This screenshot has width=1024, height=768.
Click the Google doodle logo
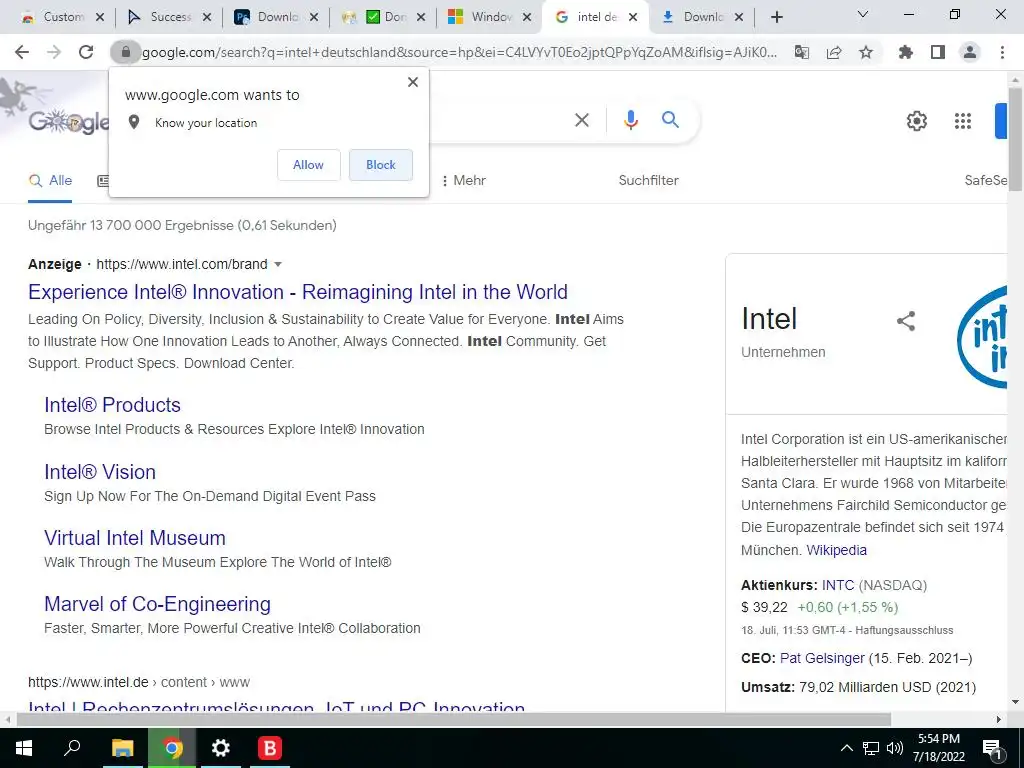click(x=69, y=121)
